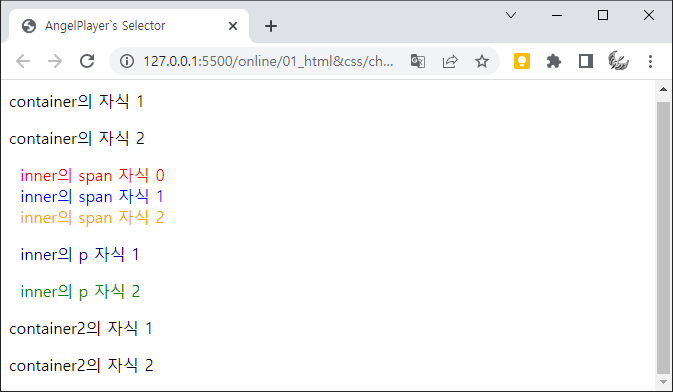
Task: Open the Chrome three-dot menu
Action: (x=650, y=61)
